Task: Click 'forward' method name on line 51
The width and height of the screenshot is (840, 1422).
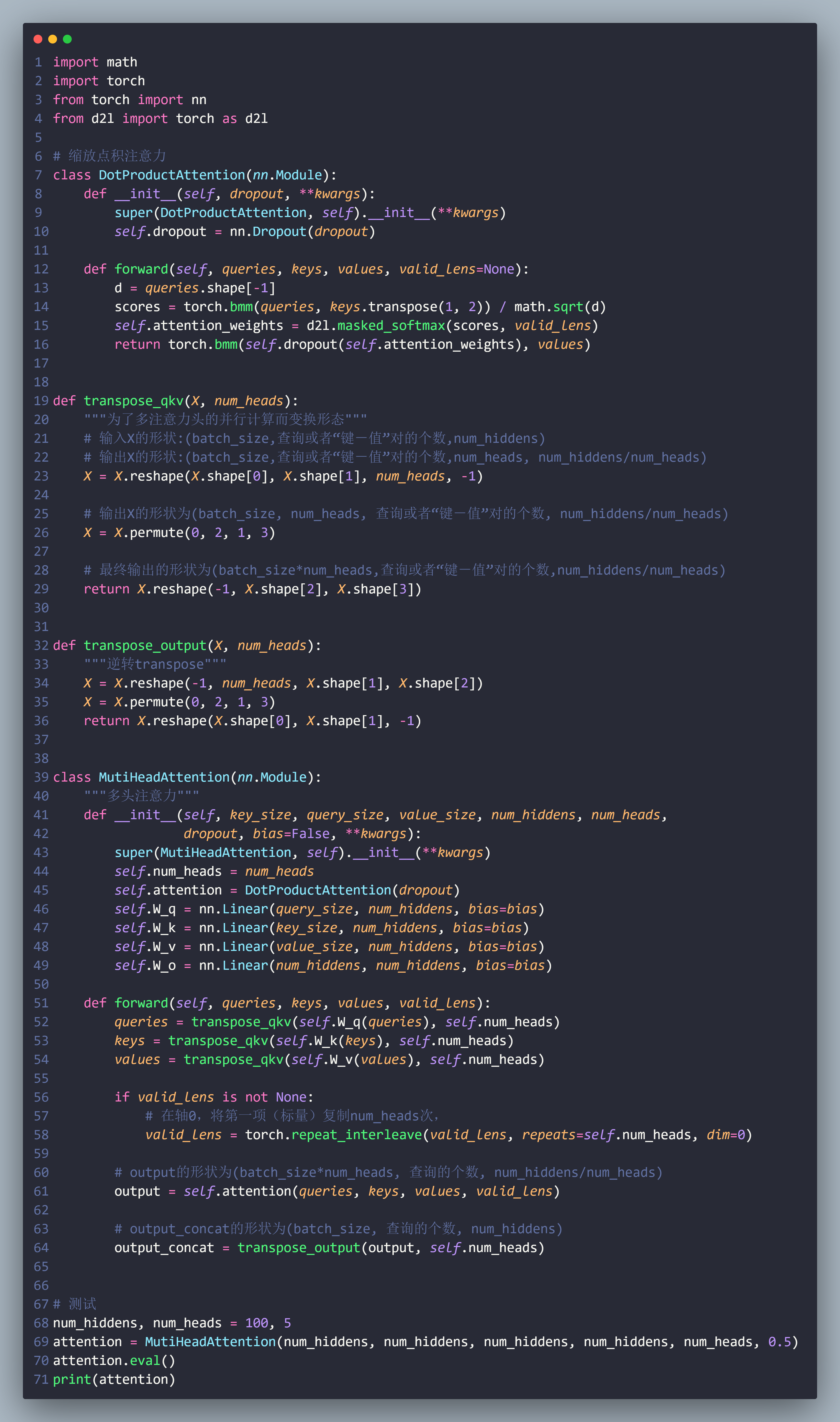Action: pyautogui.click(x=141, y=1004)
